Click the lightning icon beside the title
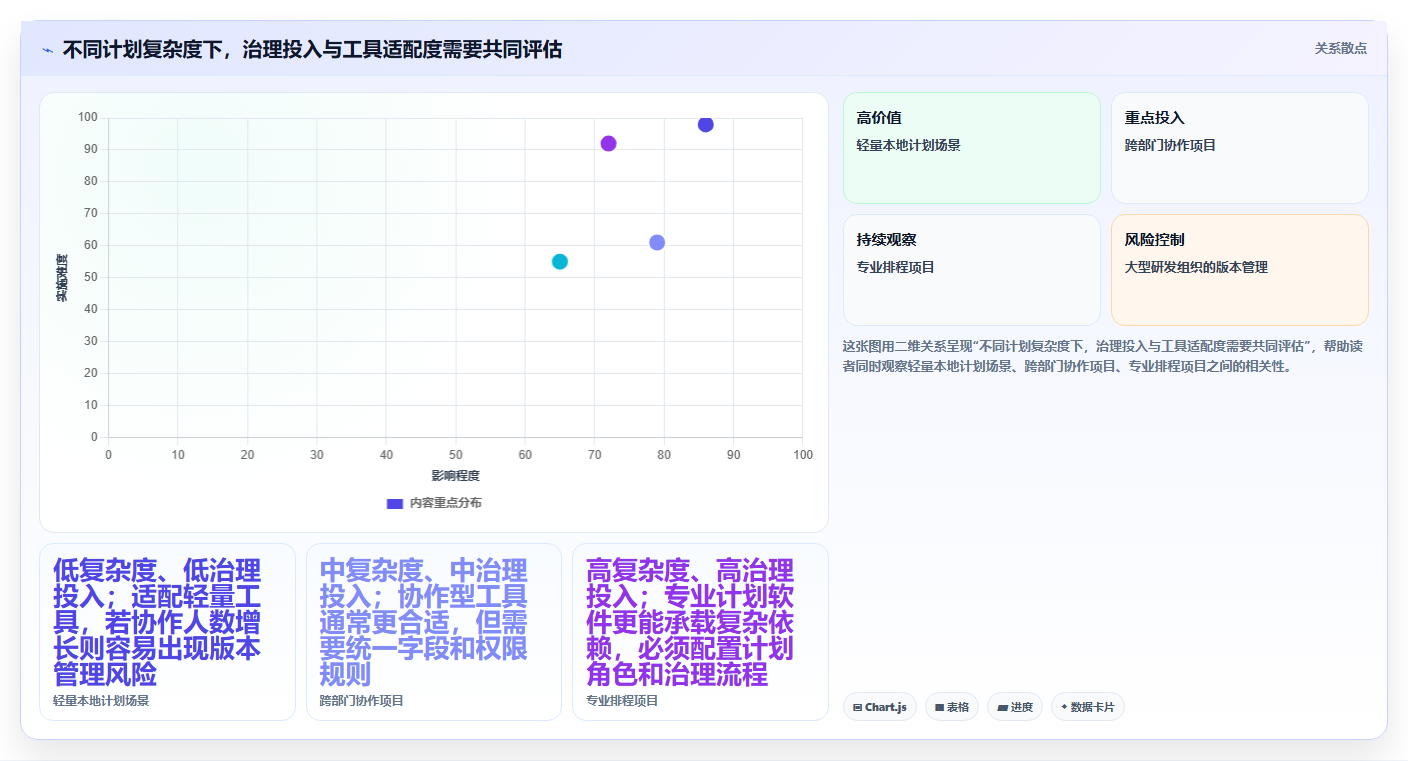This screenshot has width=1408, height=761. 47,49
